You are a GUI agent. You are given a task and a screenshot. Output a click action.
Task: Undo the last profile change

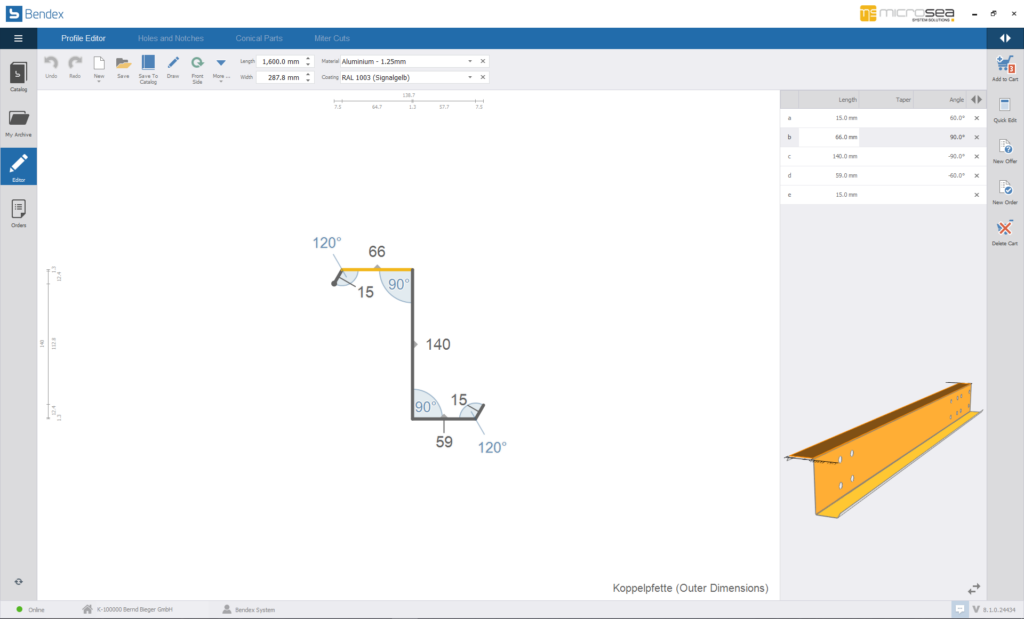[53, 63]
